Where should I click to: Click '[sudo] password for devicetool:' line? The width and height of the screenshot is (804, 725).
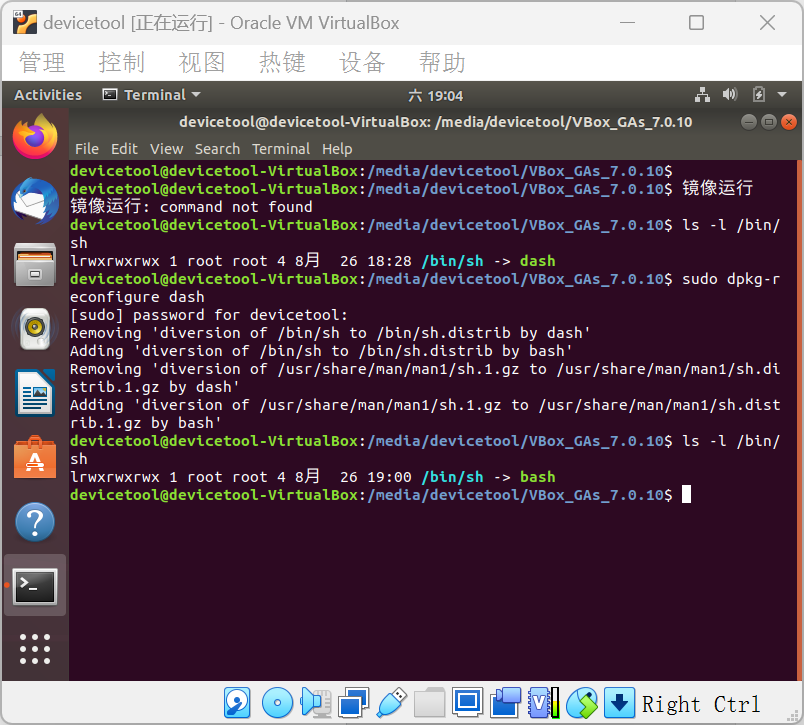point(209,315)
